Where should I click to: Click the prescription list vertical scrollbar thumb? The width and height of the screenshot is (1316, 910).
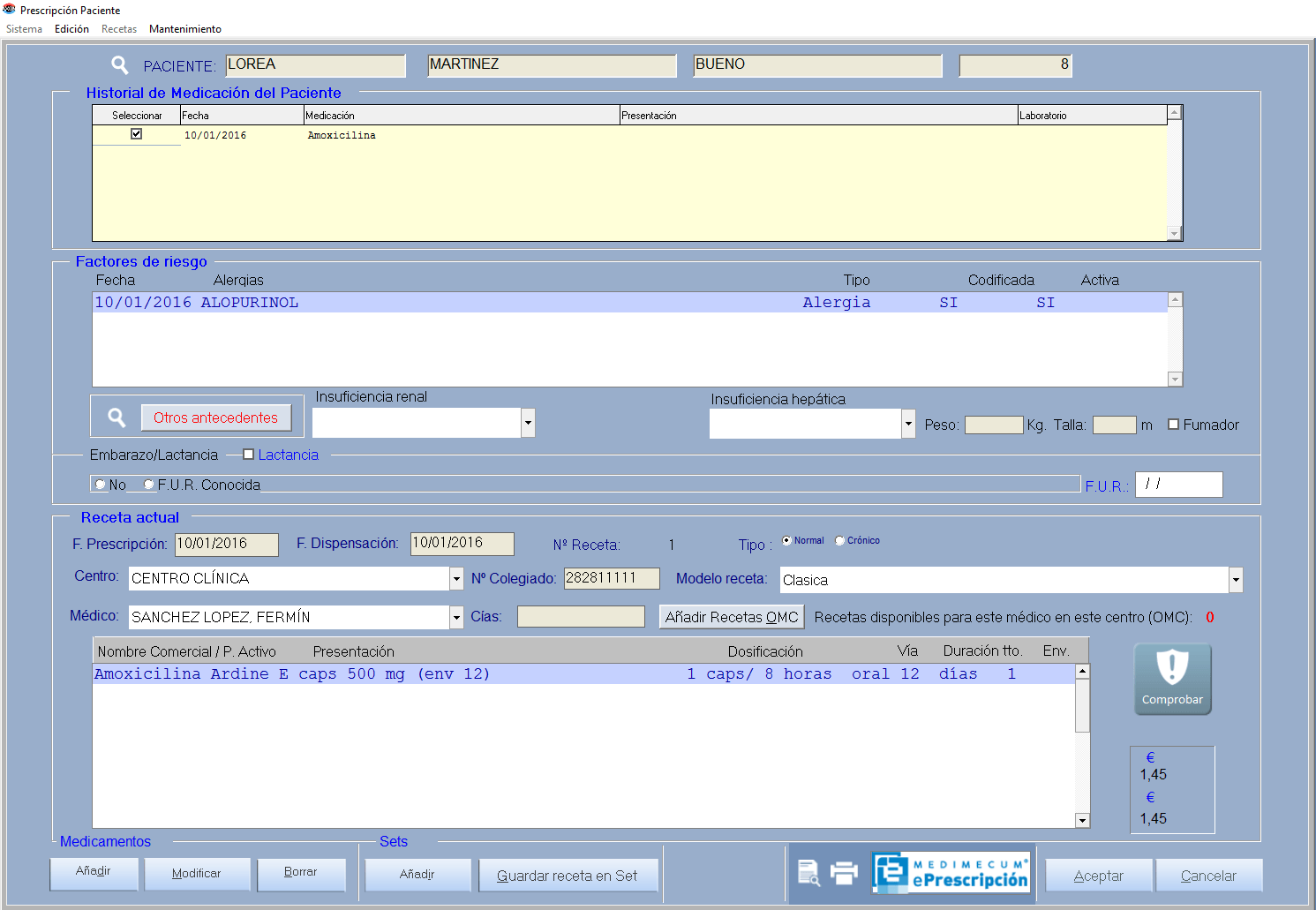[x=1082, y=705]
